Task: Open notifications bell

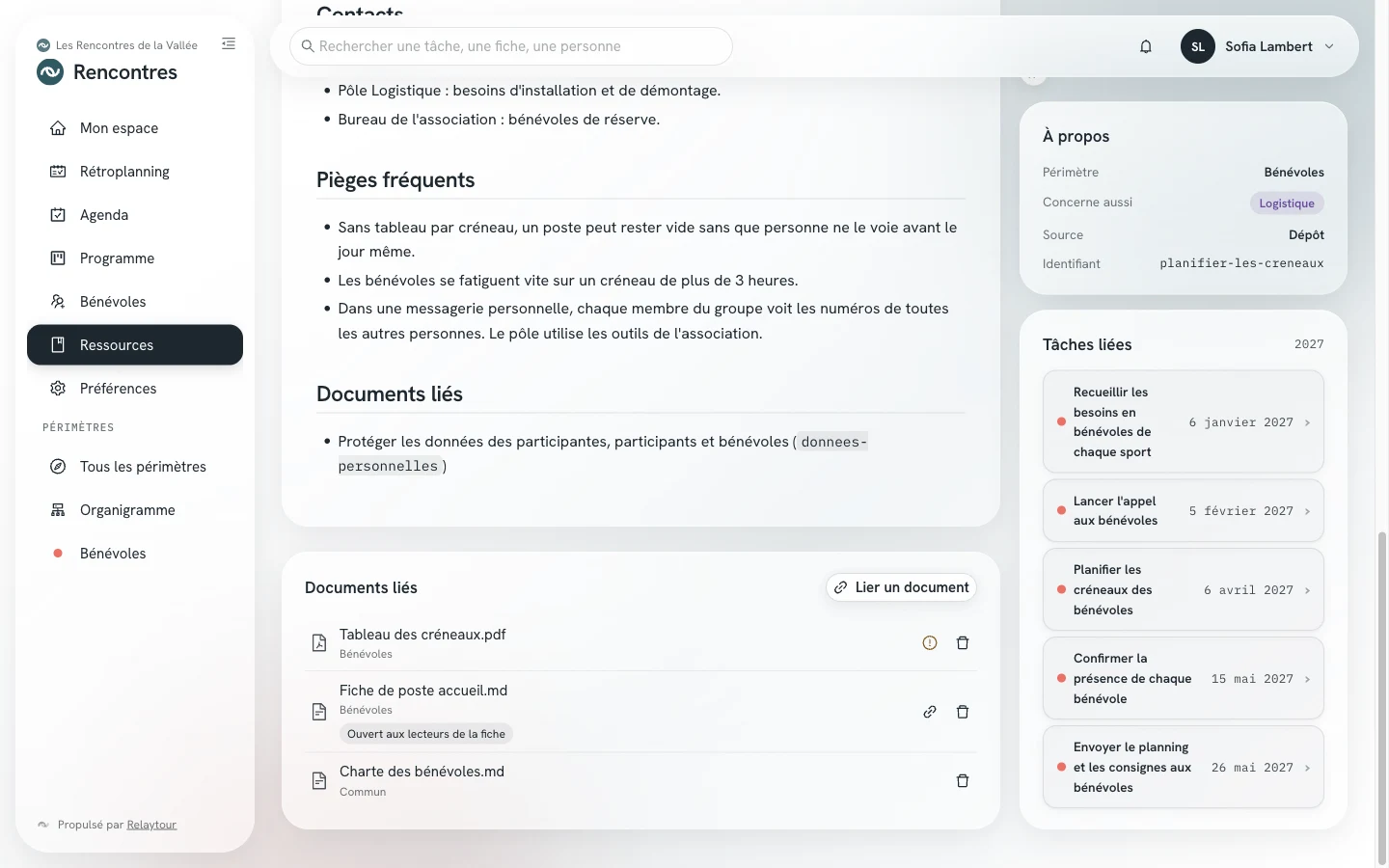Action: pos(1146,46)
